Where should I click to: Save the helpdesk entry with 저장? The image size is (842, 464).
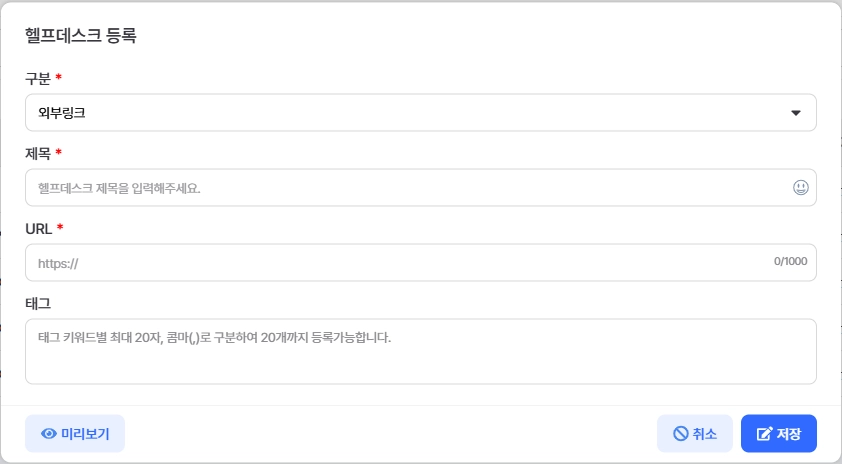(x=779, y=434)
